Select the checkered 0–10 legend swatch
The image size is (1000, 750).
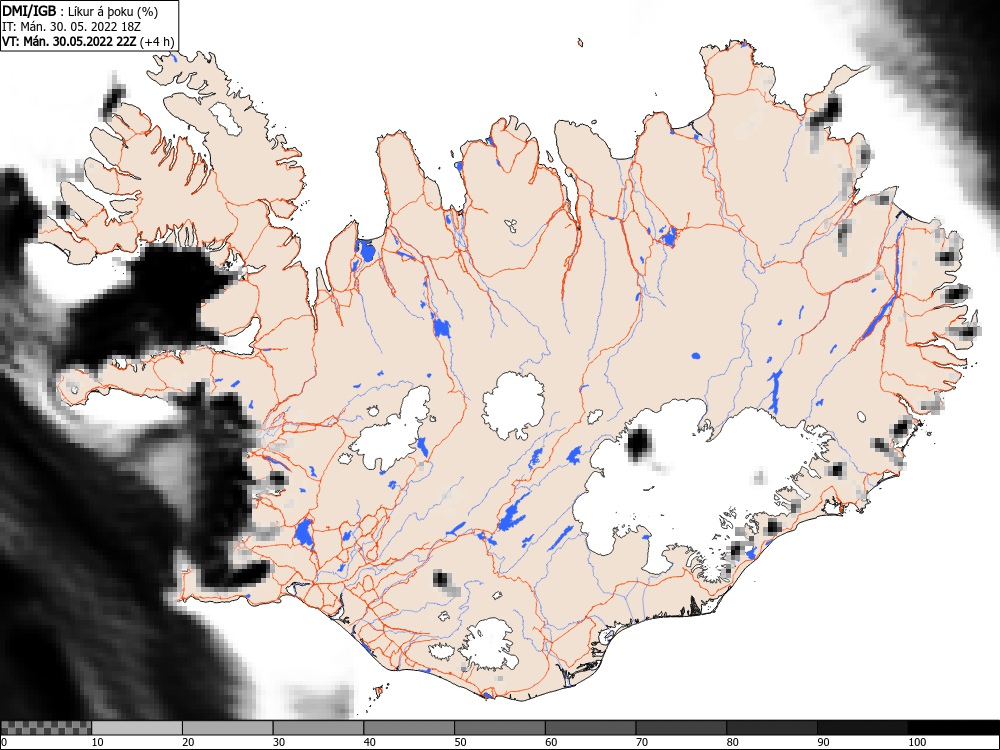tap(46, 728)
